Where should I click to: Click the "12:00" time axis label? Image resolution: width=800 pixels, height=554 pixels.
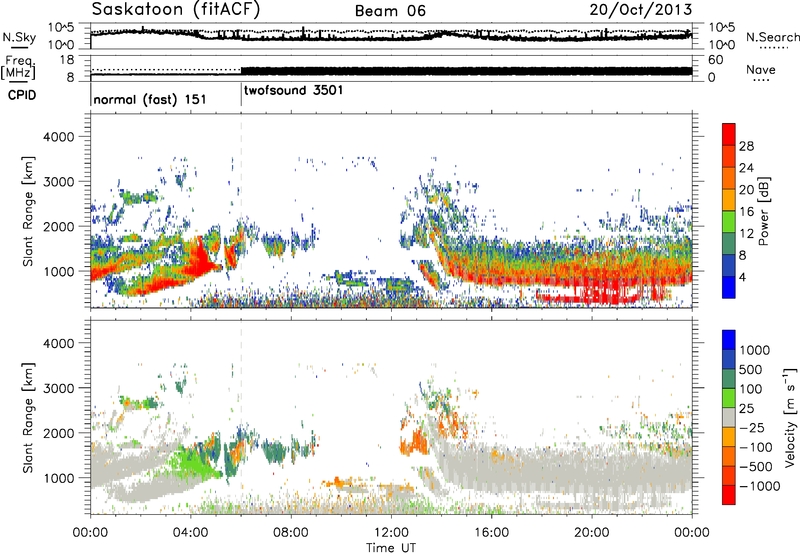click(x=391, y=533)
